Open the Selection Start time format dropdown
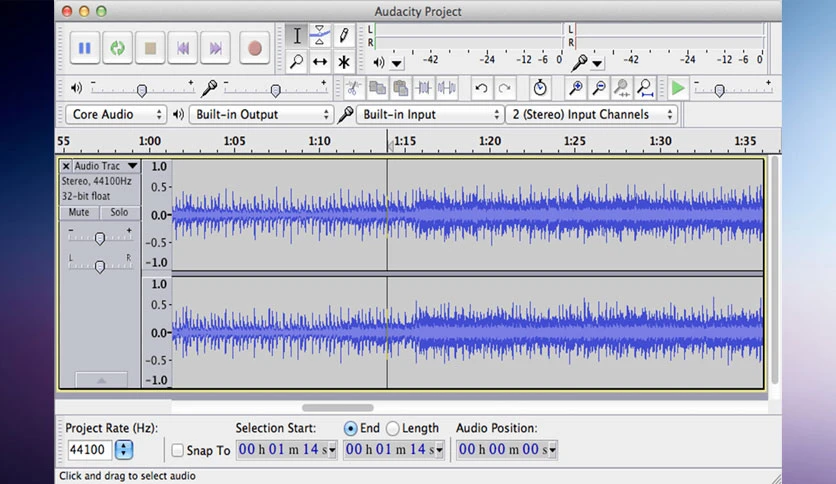The image size is (836, 484). 332,450
